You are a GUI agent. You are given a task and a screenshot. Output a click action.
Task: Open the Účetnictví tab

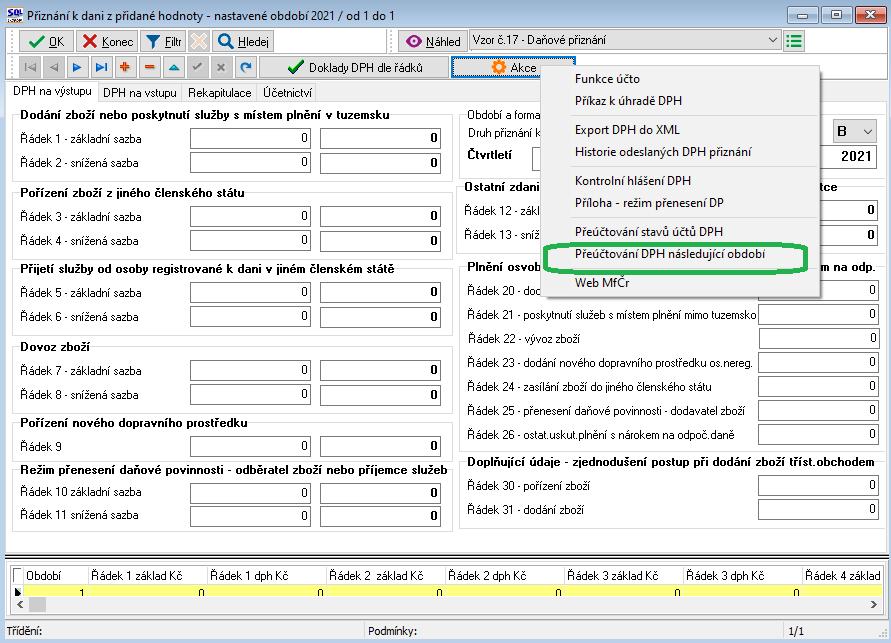pyautogui.click(x=288, y=93)
